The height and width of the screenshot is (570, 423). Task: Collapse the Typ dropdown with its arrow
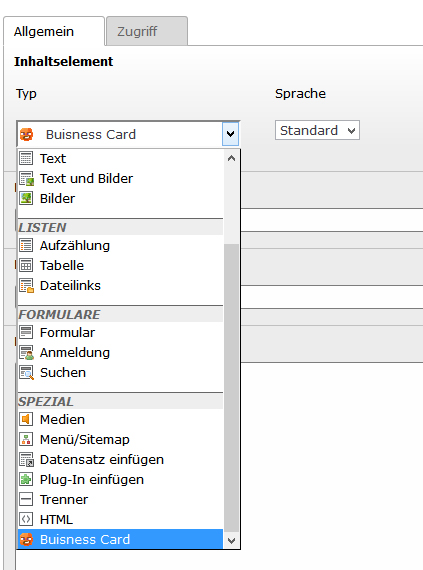click(x=230, y=134)
